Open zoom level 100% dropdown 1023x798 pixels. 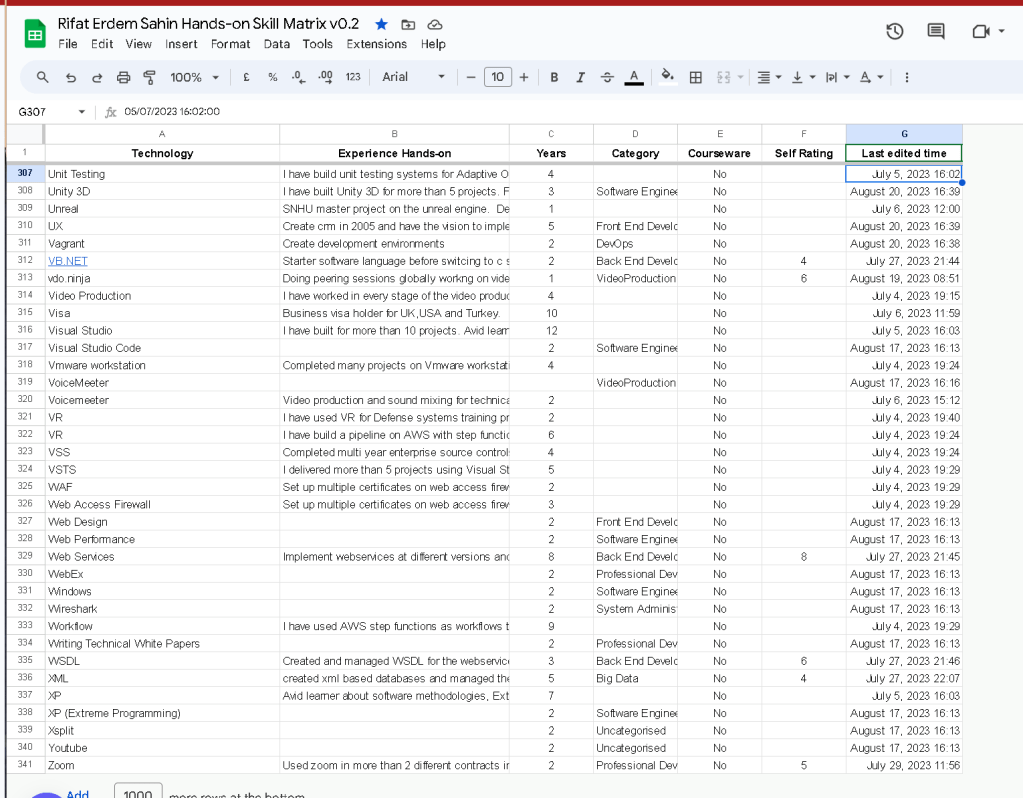[x=194, y=77]
